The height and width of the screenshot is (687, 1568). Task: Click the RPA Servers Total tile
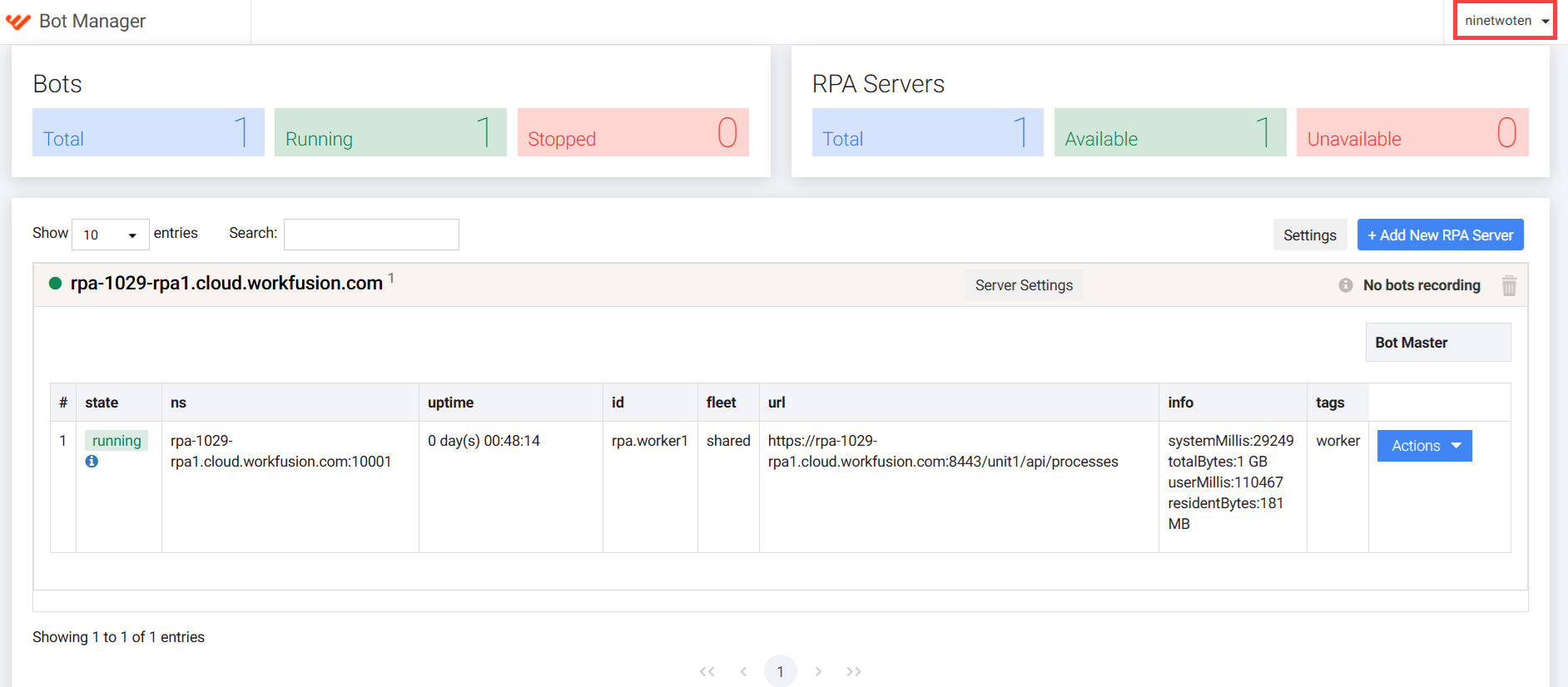[928, 132]
